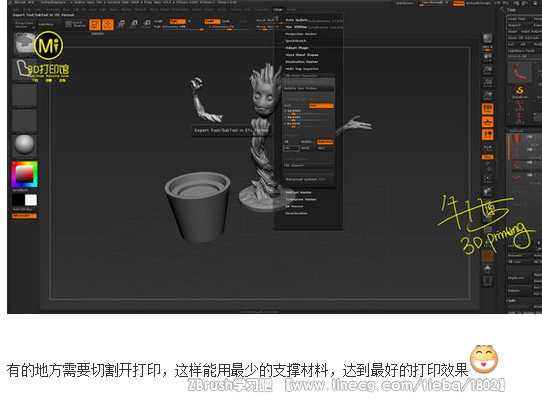This screenshot has height=402, width=542.
Task: Toggle the Zadd button
Action: (x=212, y=21)
